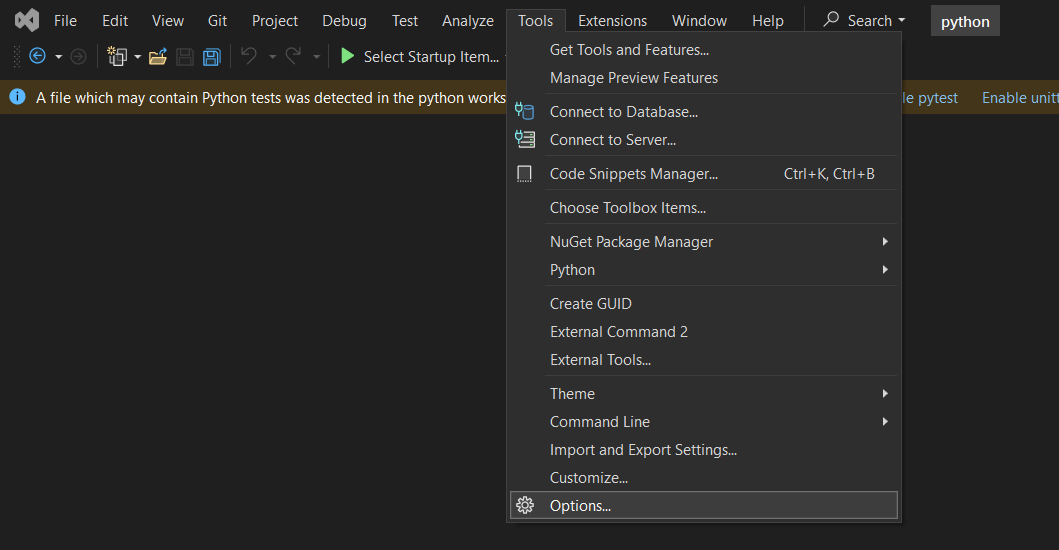Open the Extensions menu

(613, 21)
